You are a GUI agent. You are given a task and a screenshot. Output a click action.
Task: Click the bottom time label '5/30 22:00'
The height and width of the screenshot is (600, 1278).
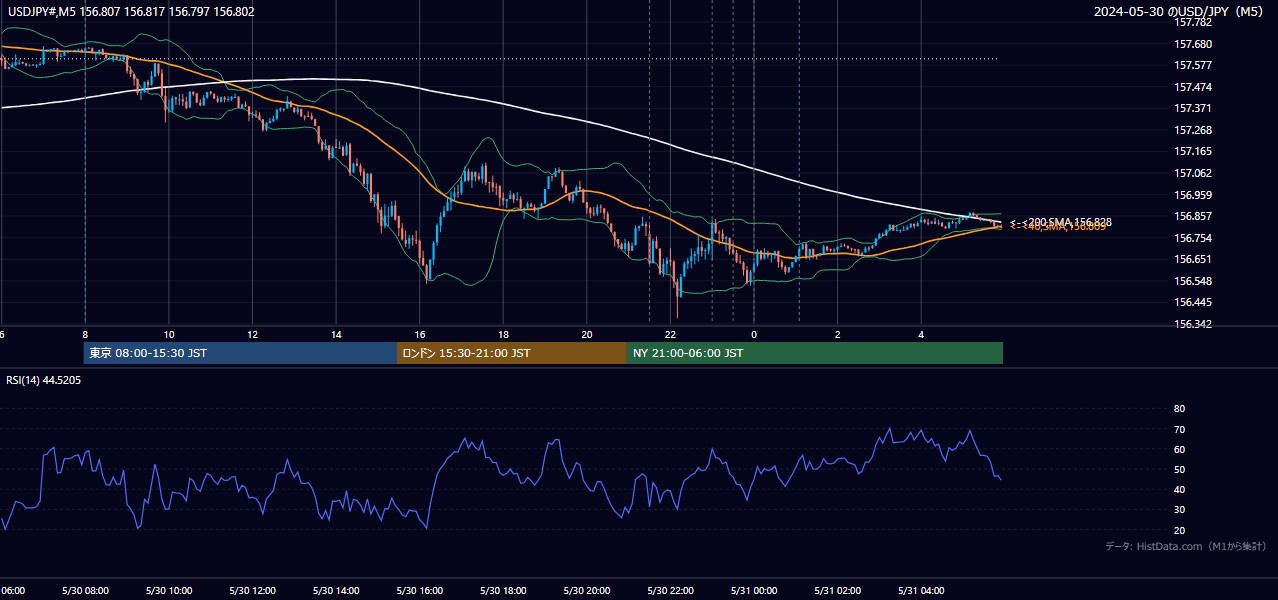click(671, 590)
